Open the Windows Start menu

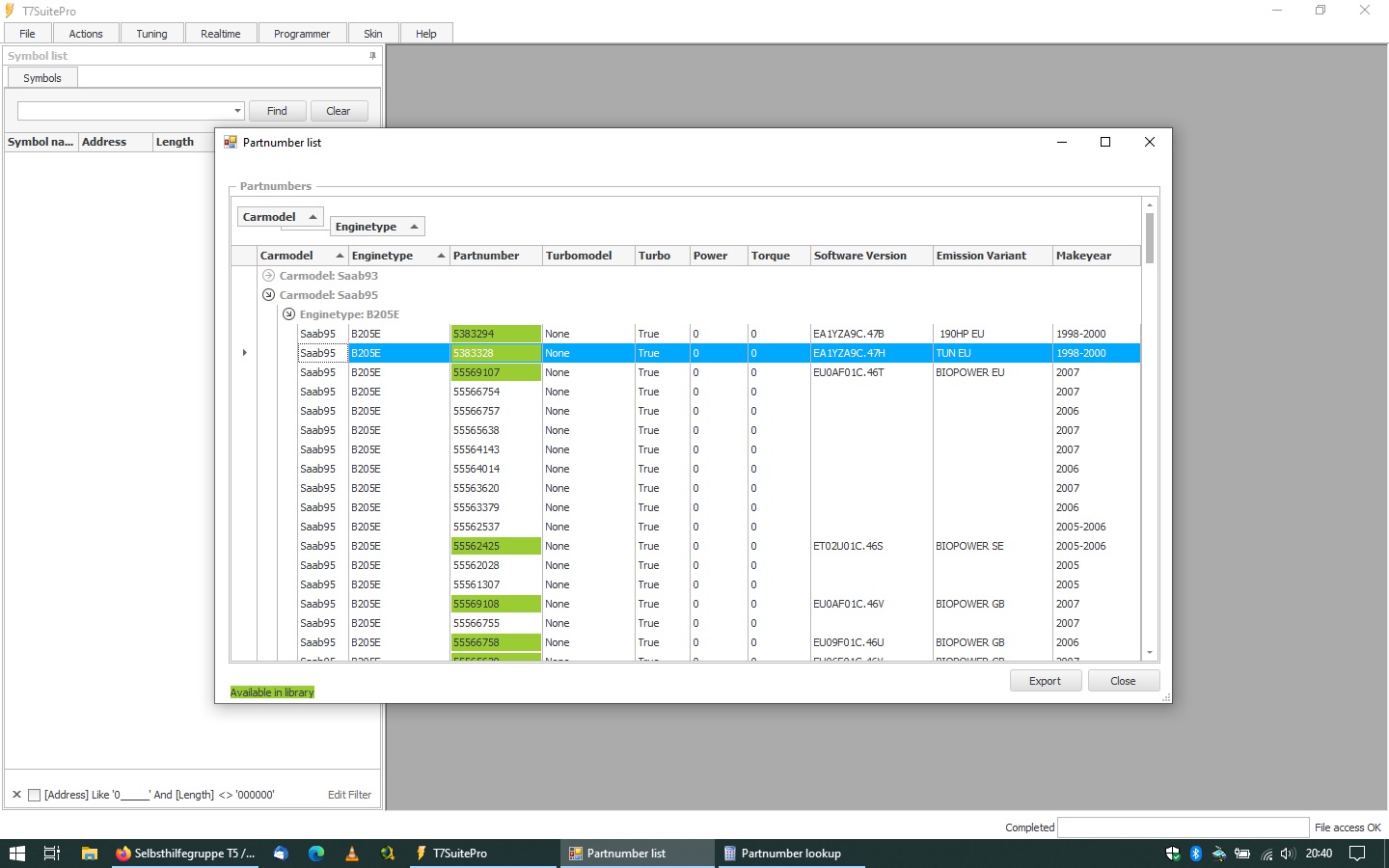[x=16, y=854]
